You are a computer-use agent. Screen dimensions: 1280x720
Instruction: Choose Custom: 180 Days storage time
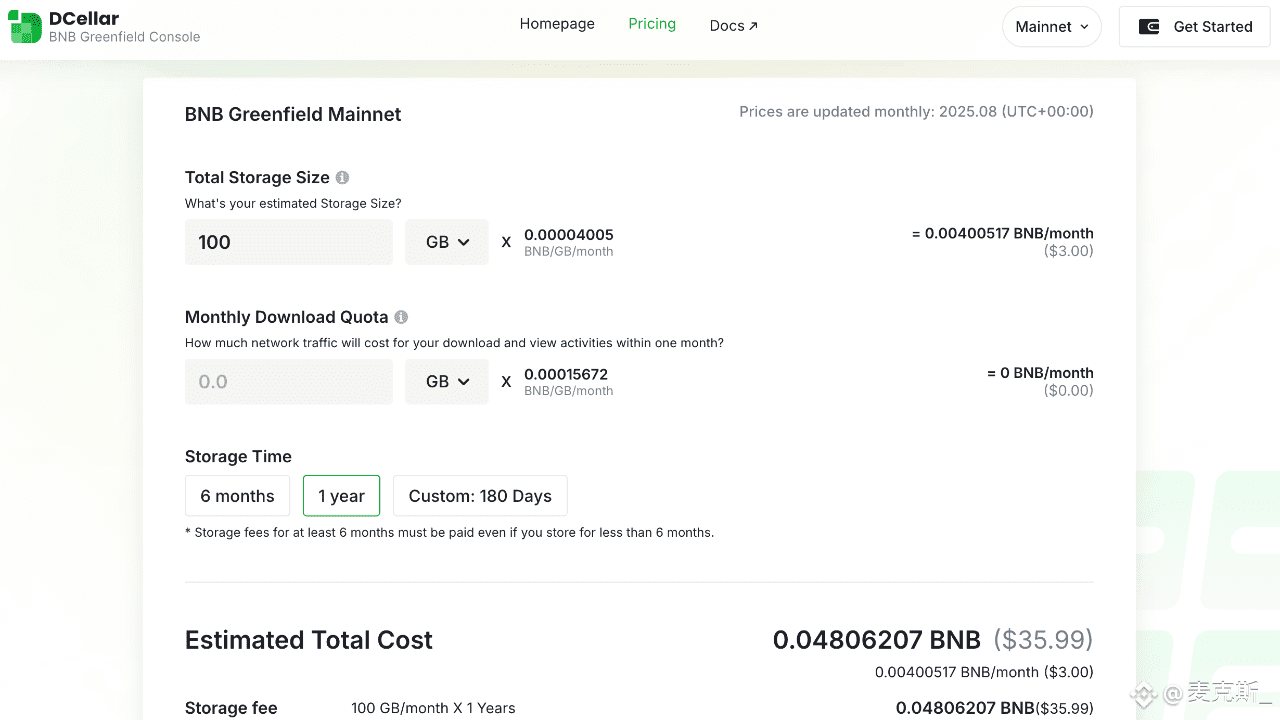pos(480,496)
